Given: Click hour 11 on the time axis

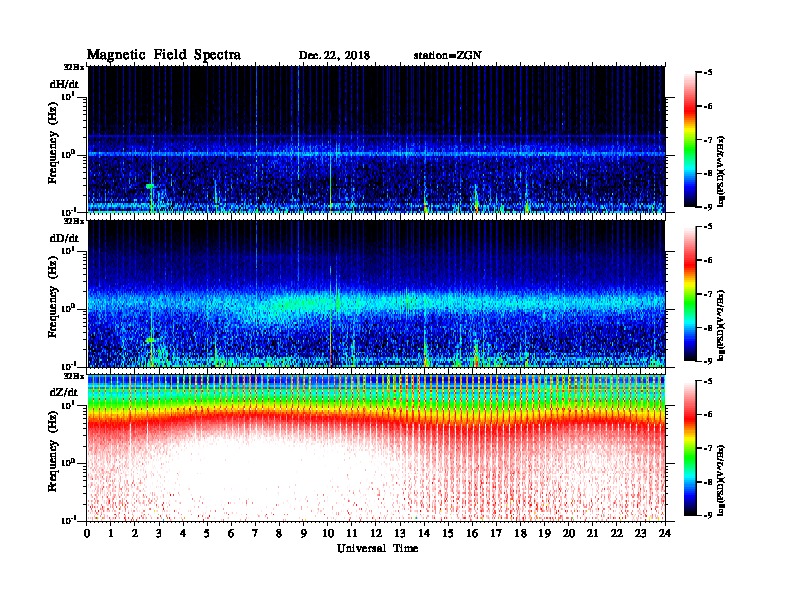Looking at the screenshot, I should tap(352, 534).
